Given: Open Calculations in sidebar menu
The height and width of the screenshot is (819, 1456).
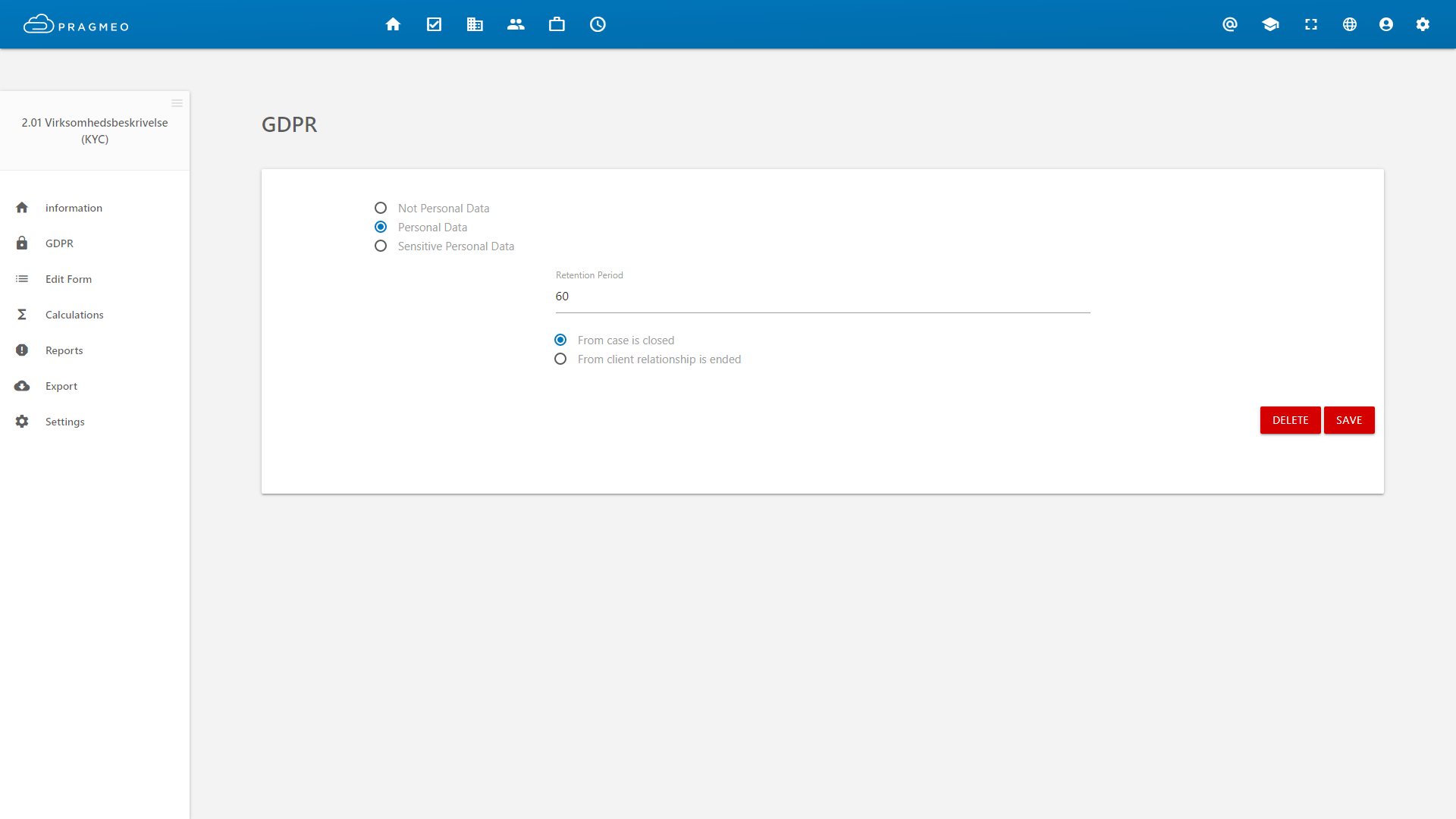Looking at the screenshot, I should pos(74,315).
